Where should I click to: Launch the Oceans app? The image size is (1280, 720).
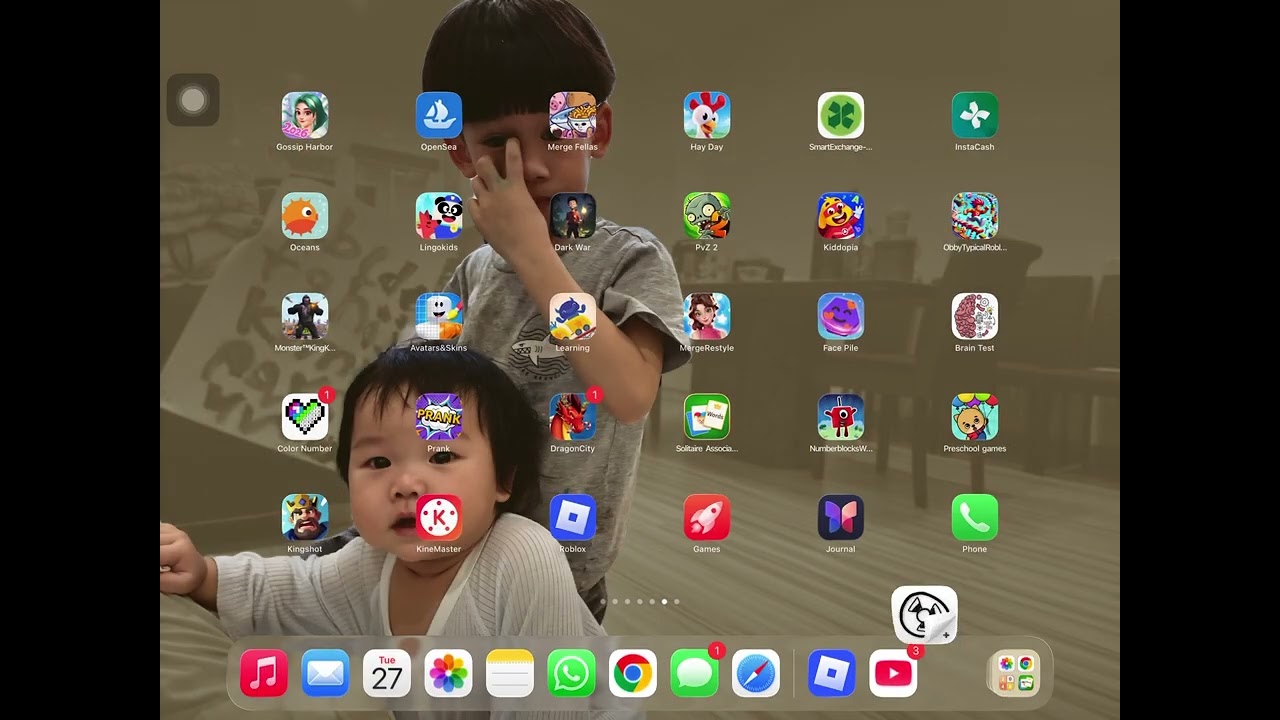[x=305, y=216]
